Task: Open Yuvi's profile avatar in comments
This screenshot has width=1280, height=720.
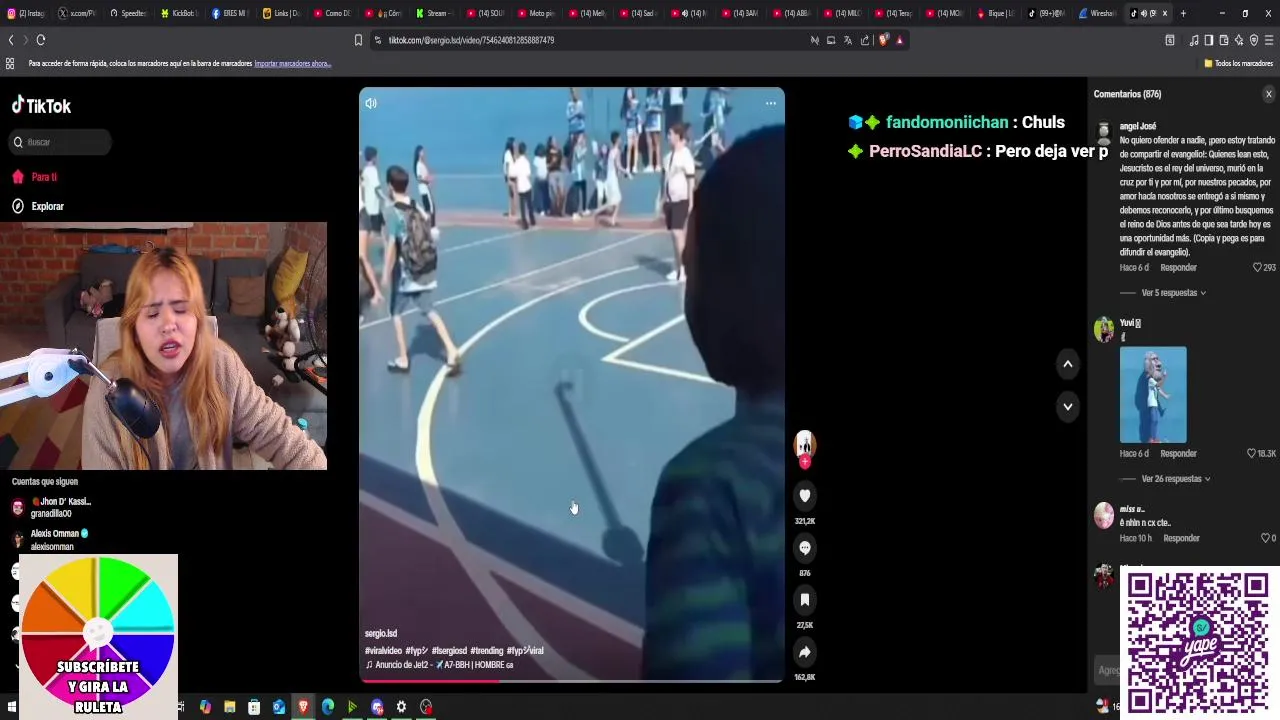Action: tap(1104, 329)
